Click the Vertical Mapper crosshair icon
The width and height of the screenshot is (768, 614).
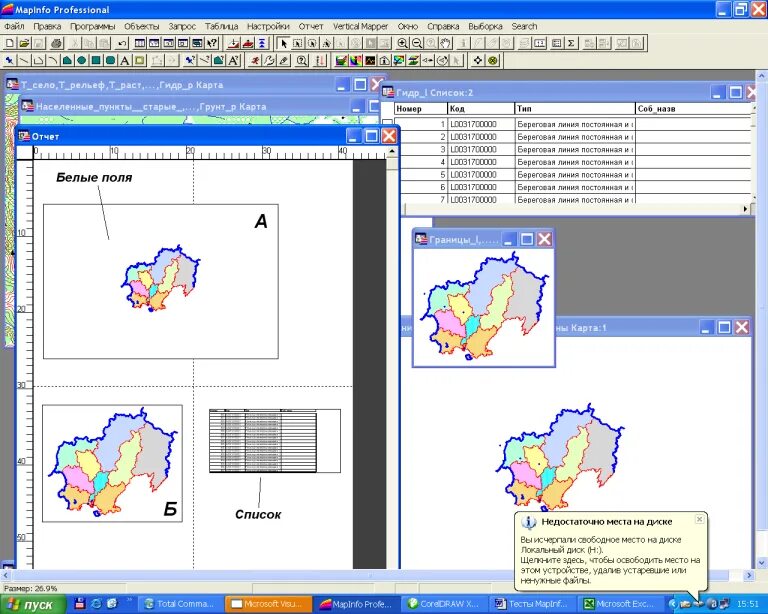pyautogui.click(x=478, y=61)
